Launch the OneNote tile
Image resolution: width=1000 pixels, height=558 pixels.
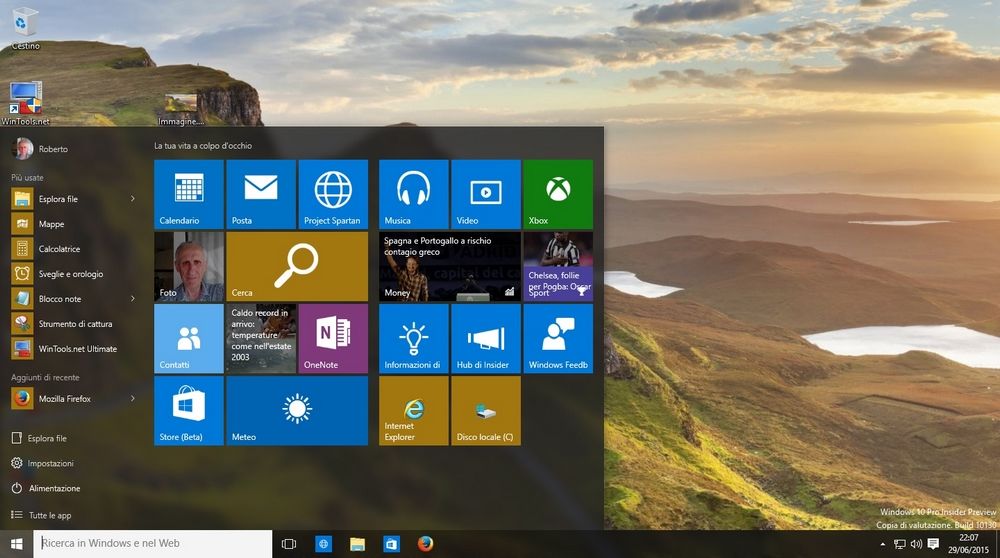click(333, 338)
